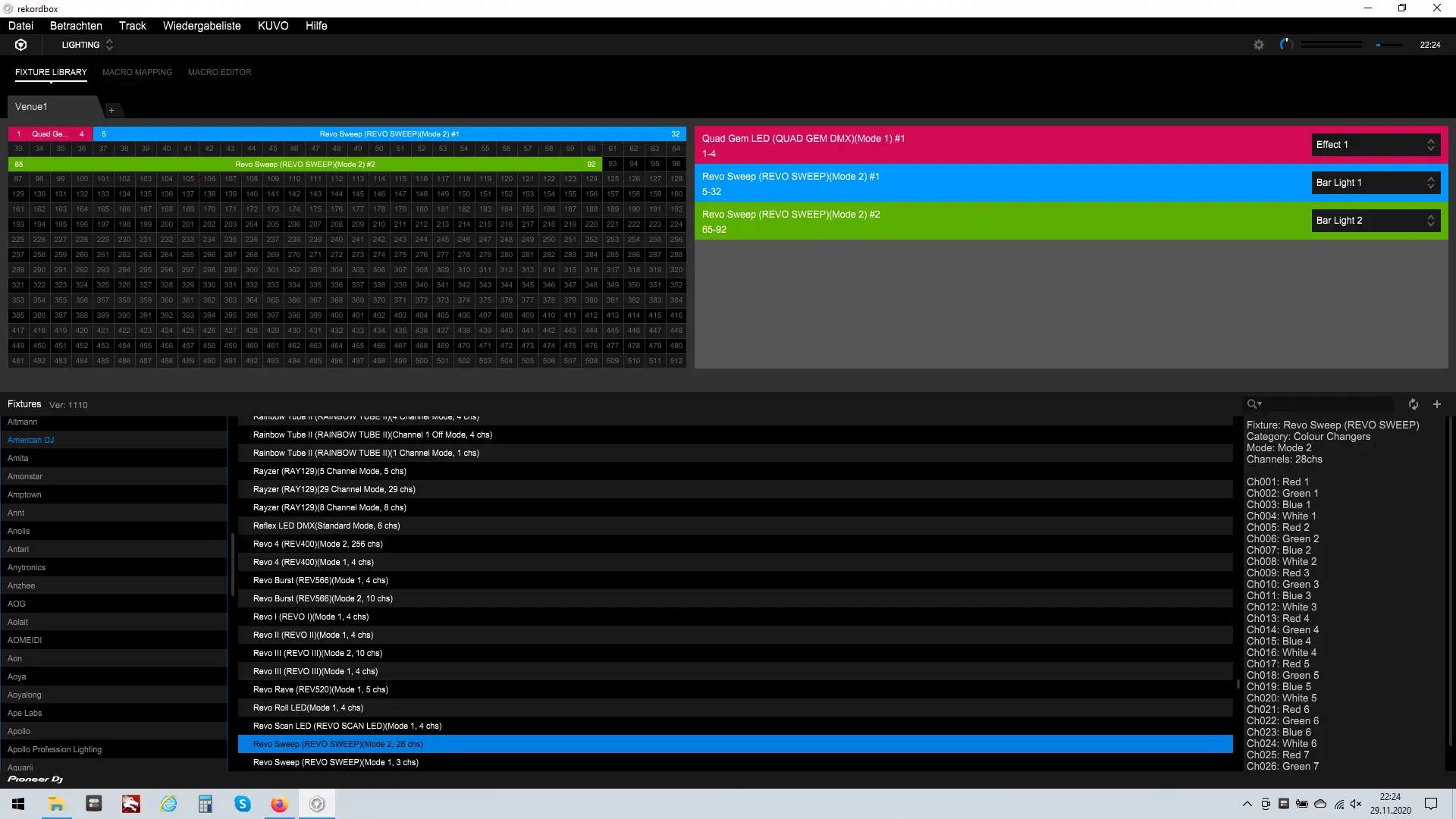The width and height of the screenshot is (1456, 819).
Task: Open the Bar Light 1 category dropdown
Action: pos(1375,183)
